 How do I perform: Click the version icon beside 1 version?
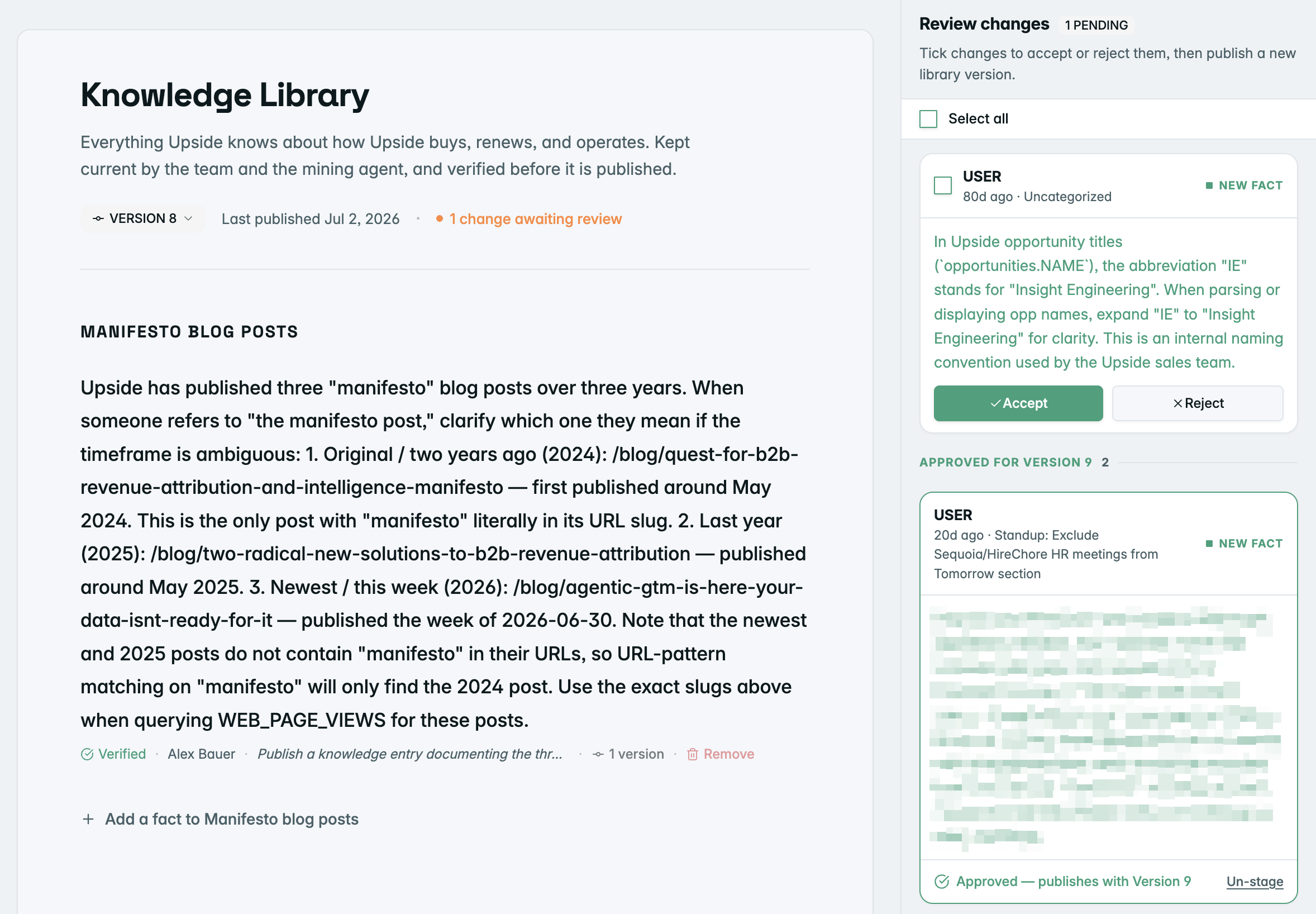598,754
